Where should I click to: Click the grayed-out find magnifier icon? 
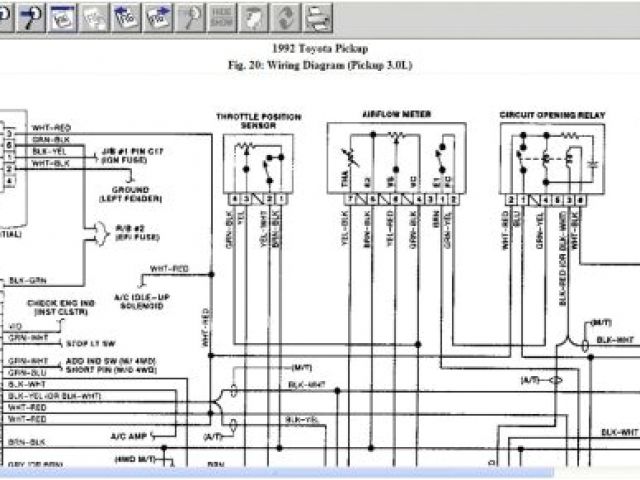tap(190, 15)
